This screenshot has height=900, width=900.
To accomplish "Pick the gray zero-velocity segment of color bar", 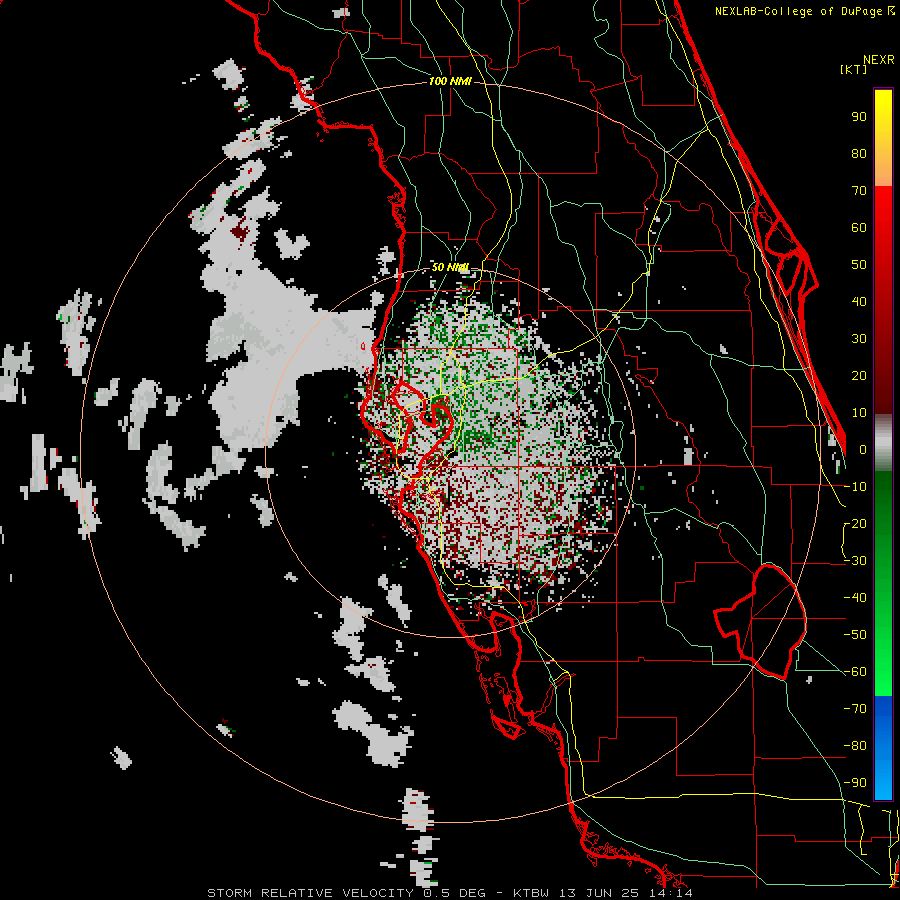I will click(883, 442).
